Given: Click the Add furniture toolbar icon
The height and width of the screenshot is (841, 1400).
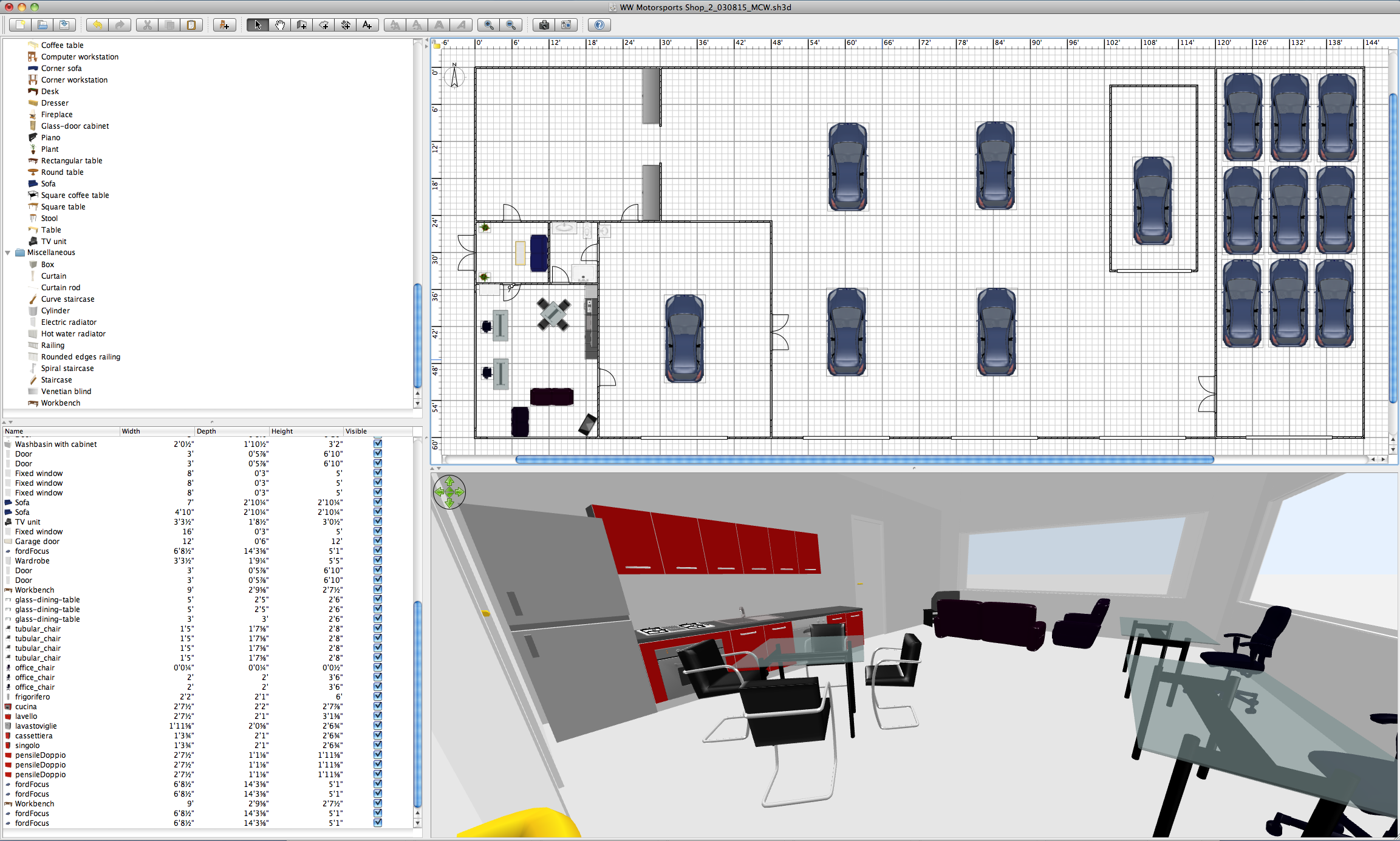Looking at the screenshot, I should pos(224,25).
